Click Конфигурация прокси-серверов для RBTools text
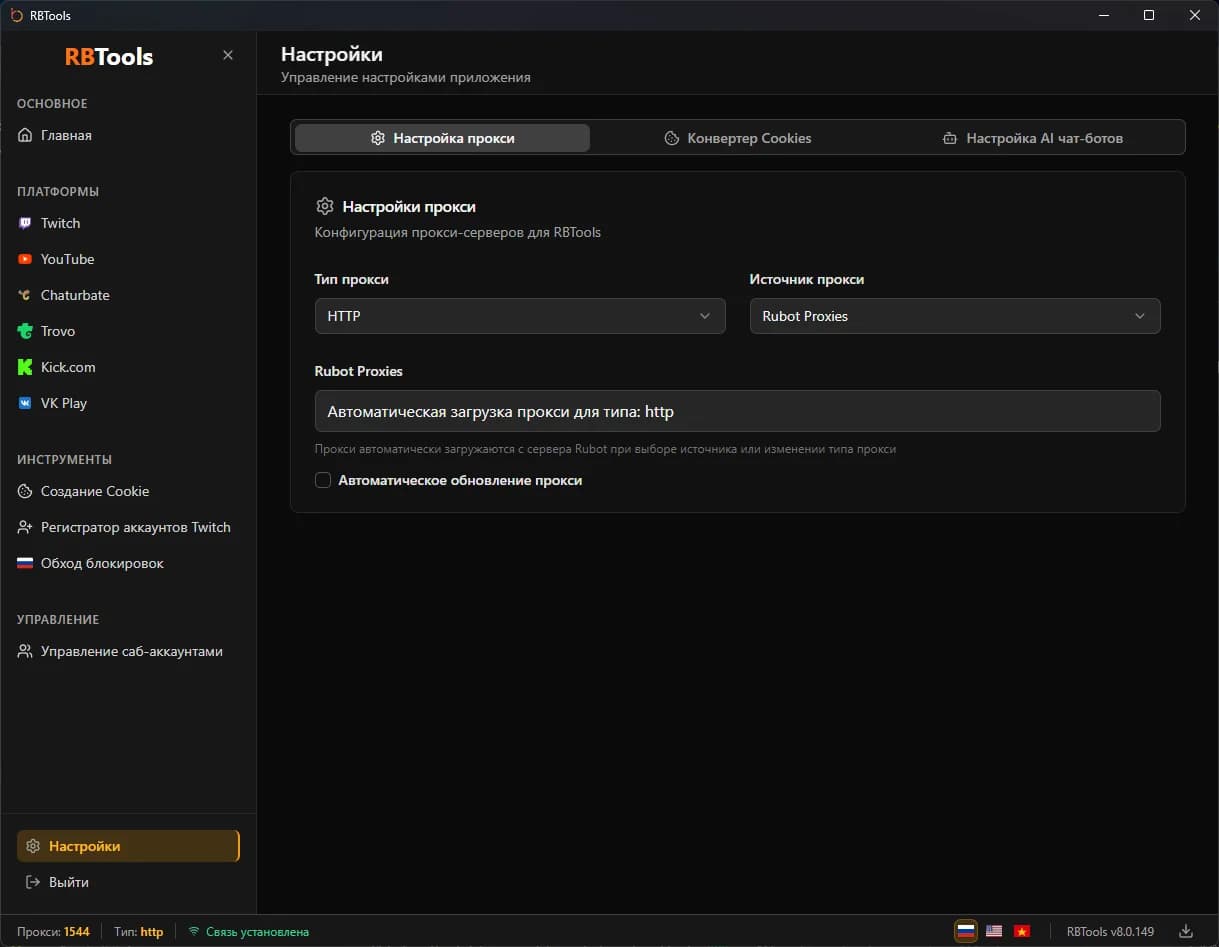1219x947 pixels. 458,232
